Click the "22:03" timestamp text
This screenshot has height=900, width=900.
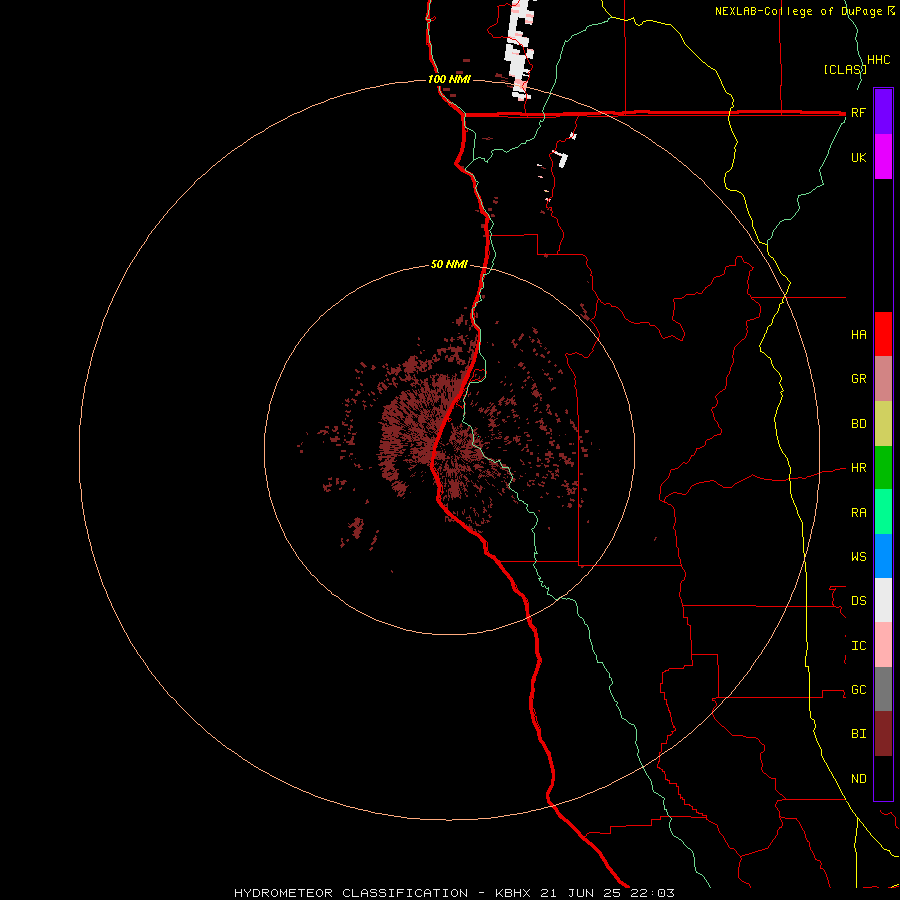(x=653, y=893)
